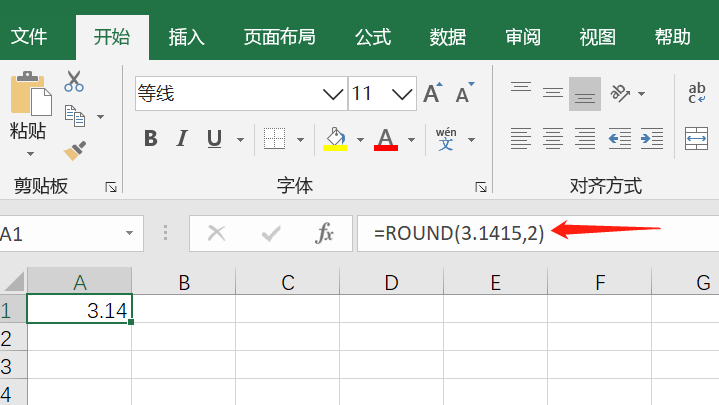Align text right
Image resolution: width=719 pixels, height=405 pixels.
click(585, 139)
